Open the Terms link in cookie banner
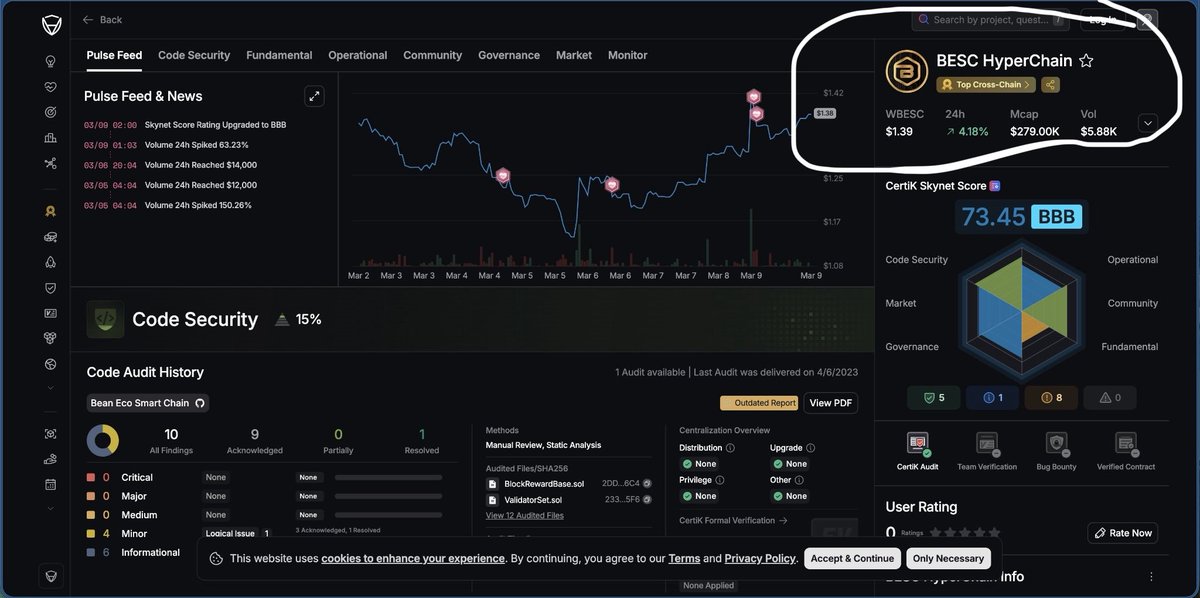Image resolution: width=1200 pixels, height=598 pixels. 684,558
